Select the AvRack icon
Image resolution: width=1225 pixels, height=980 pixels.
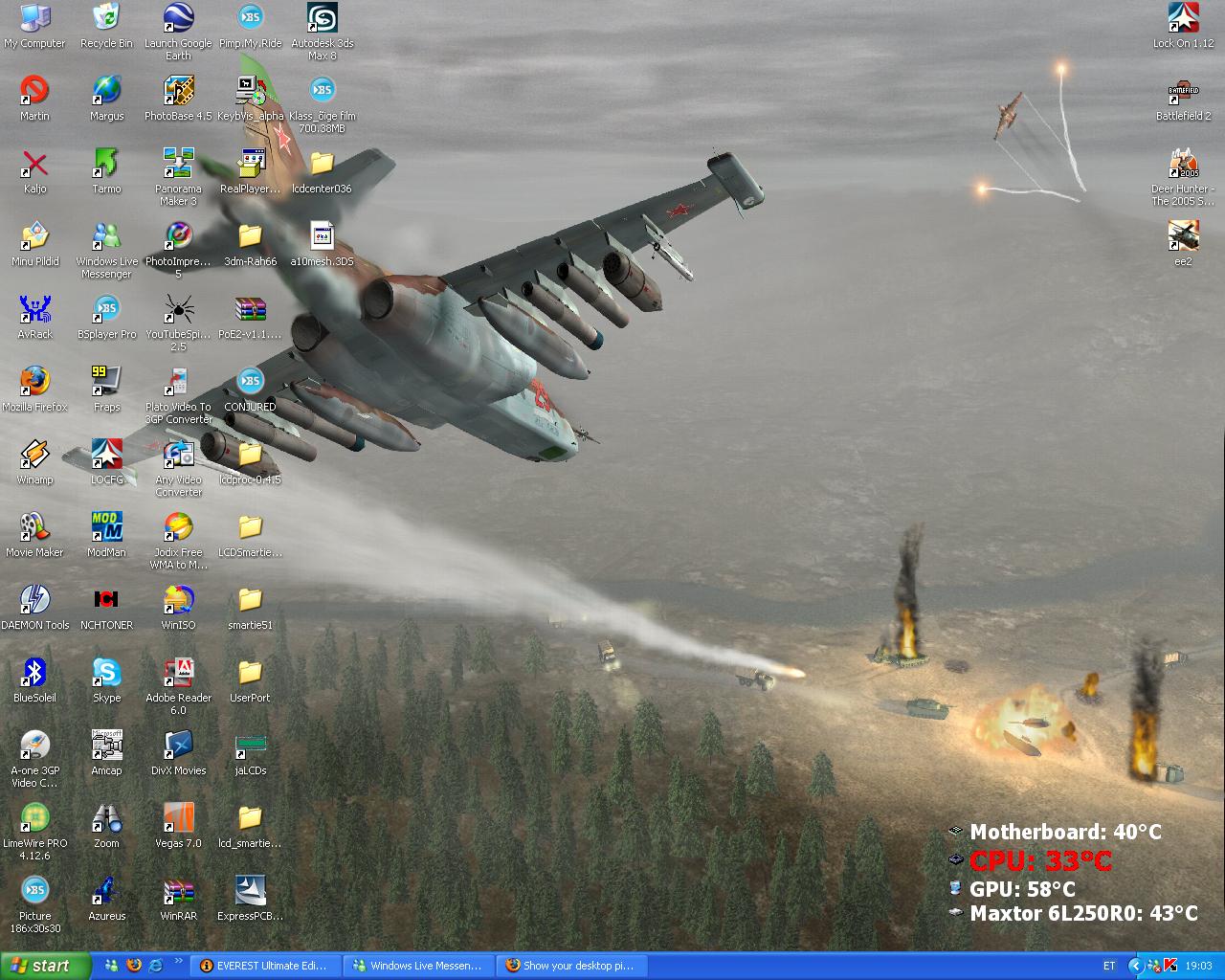pos(34,317)
